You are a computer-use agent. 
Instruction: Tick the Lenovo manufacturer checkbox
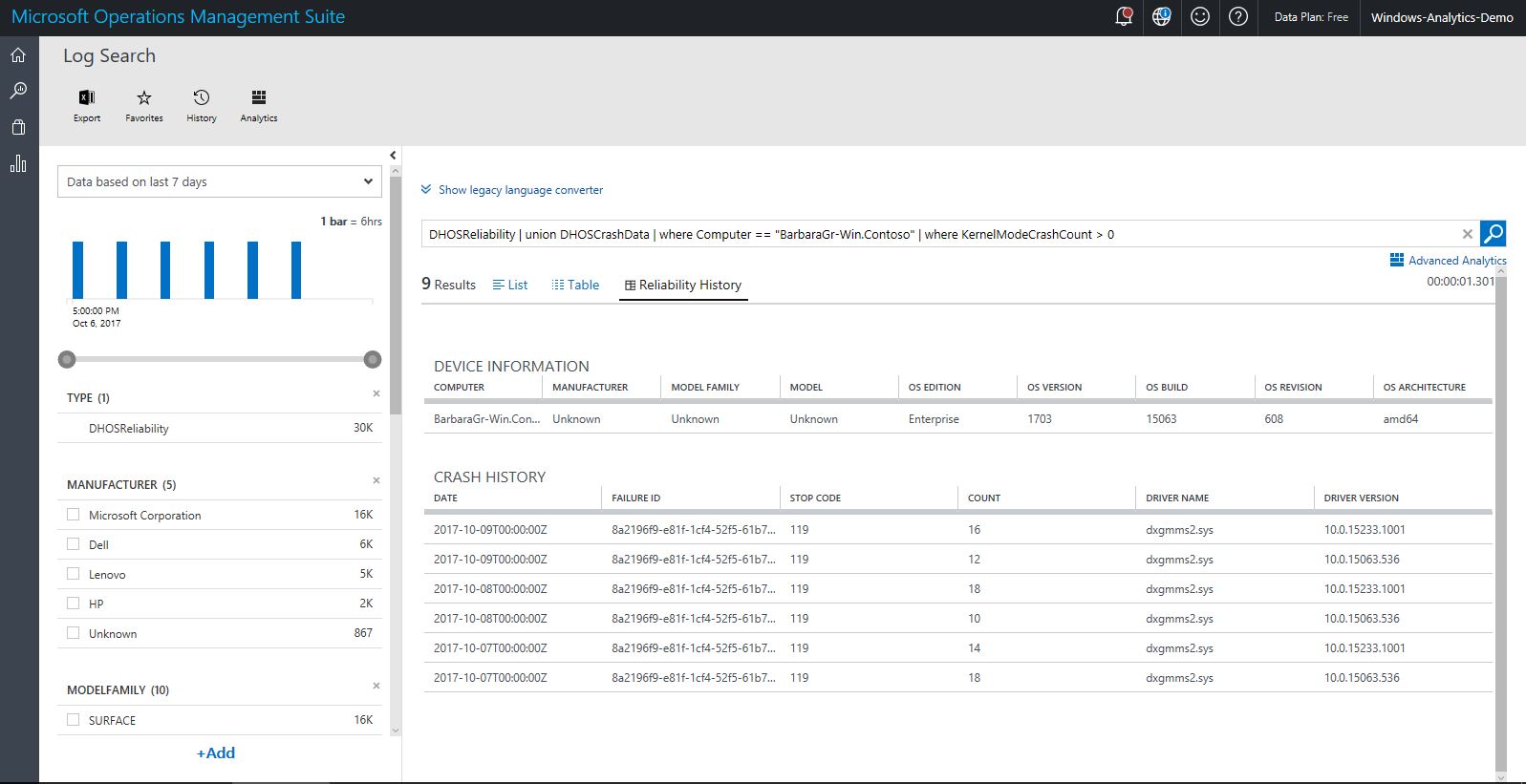tap(74, 574)
